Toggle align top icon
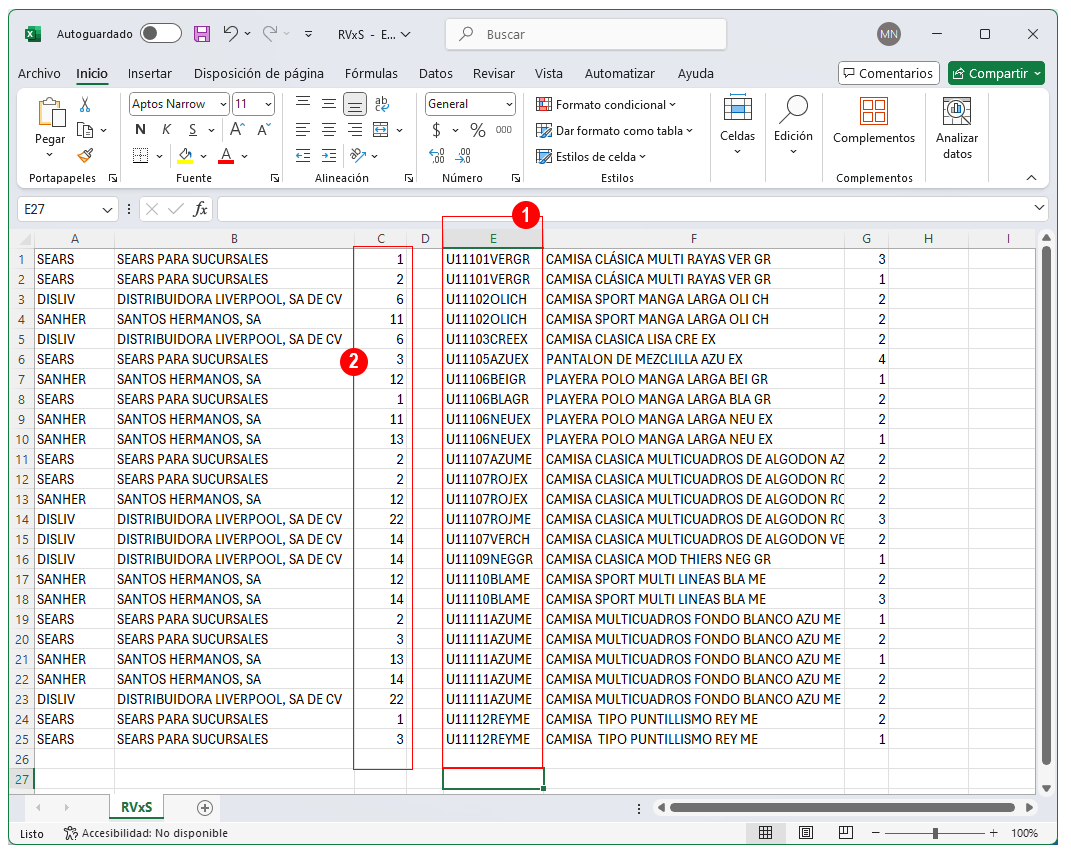The height and width of the screenshot is (859, 1071). [x=303, y=104]
